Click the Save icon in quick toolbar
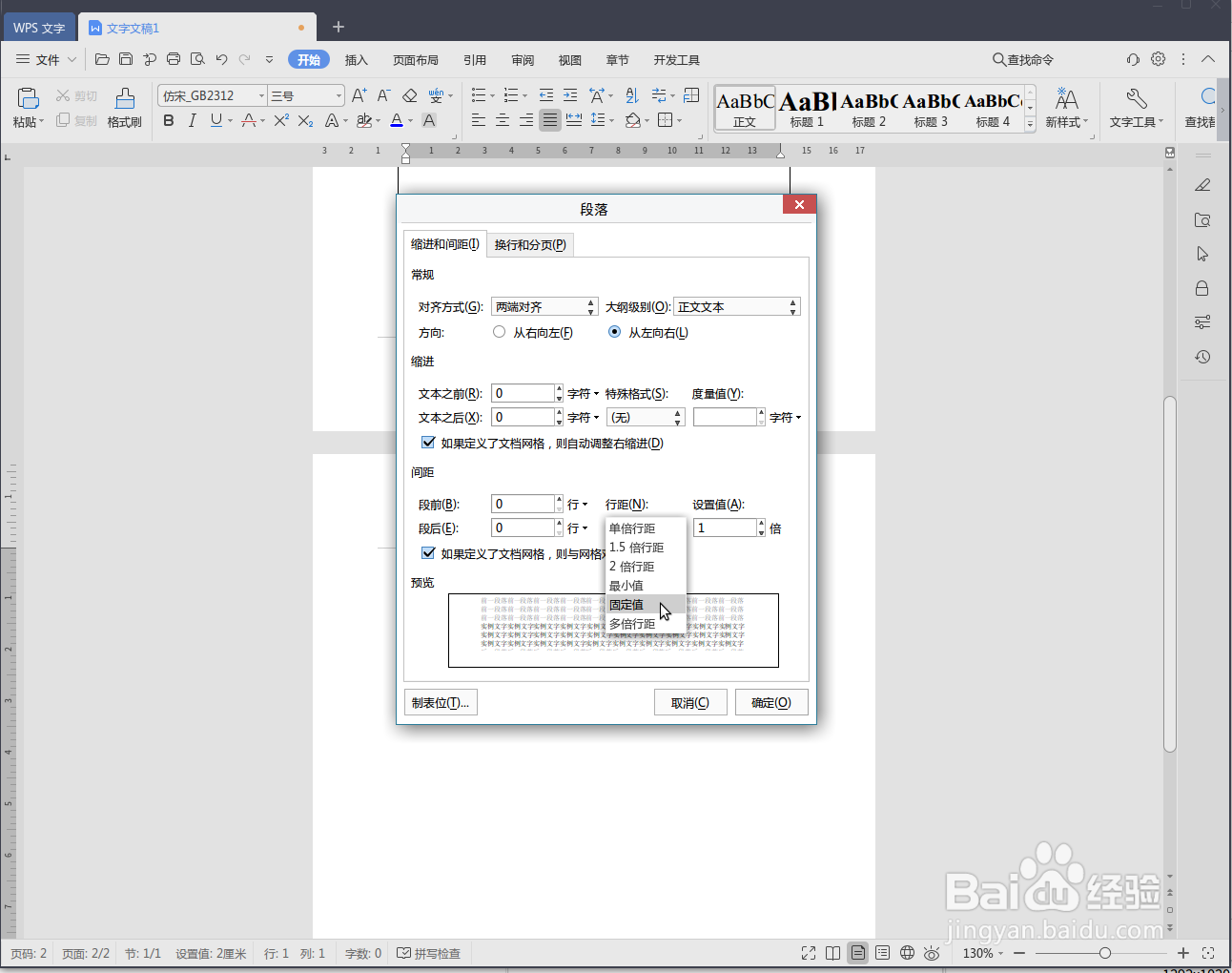This screenshot has height=973, width=1232. (x=126, y=59)
